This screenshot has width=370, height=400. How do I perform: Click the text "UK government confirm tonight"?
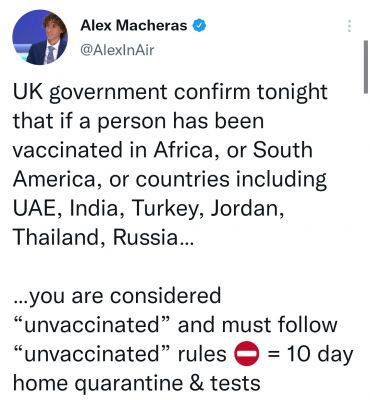(x=170, y=93)
